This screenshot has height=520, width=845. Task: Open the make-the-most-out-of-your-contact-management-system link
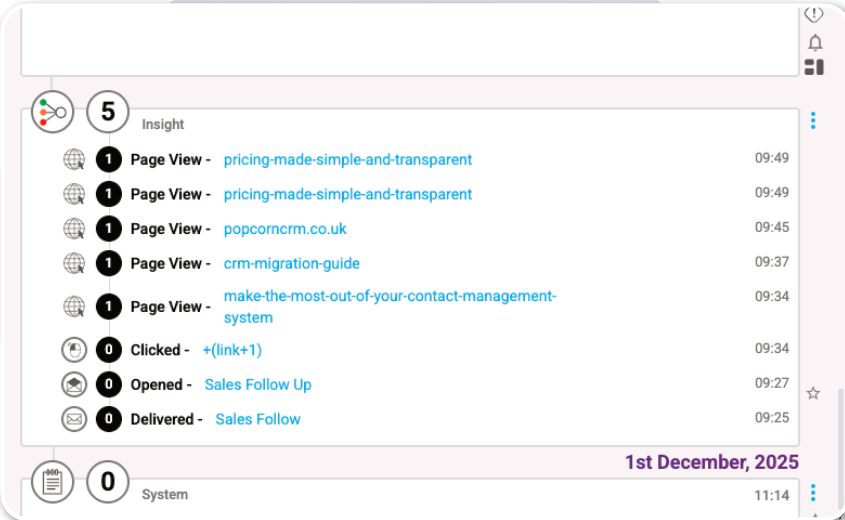pyautogui.click(x=390, y=307)
